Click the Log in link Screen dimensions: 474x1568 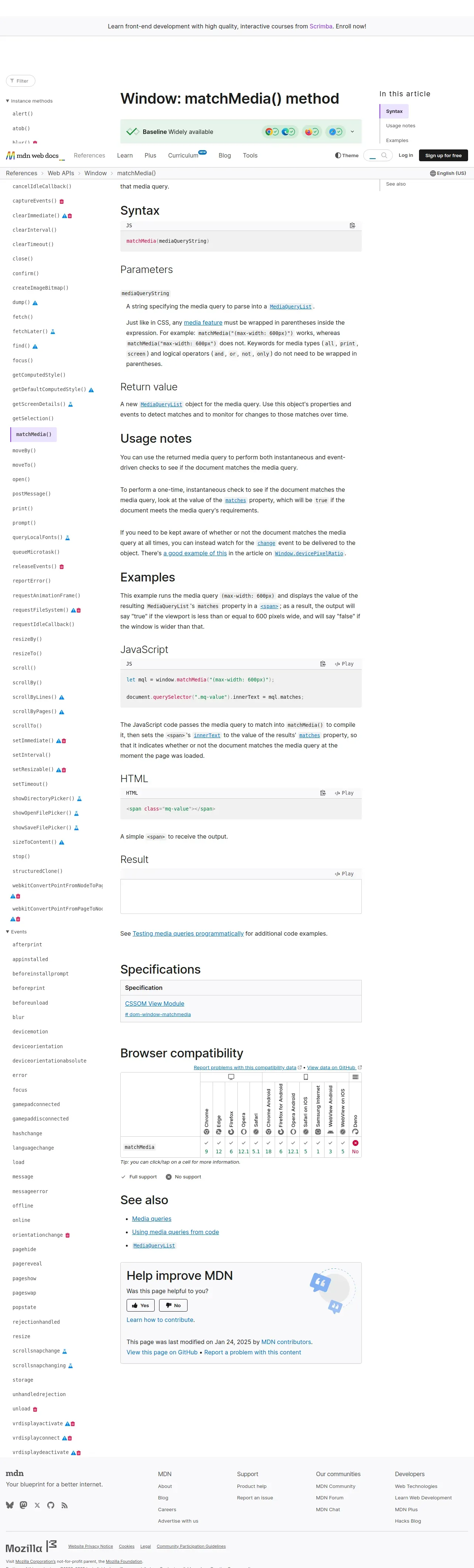pos(406,155)
